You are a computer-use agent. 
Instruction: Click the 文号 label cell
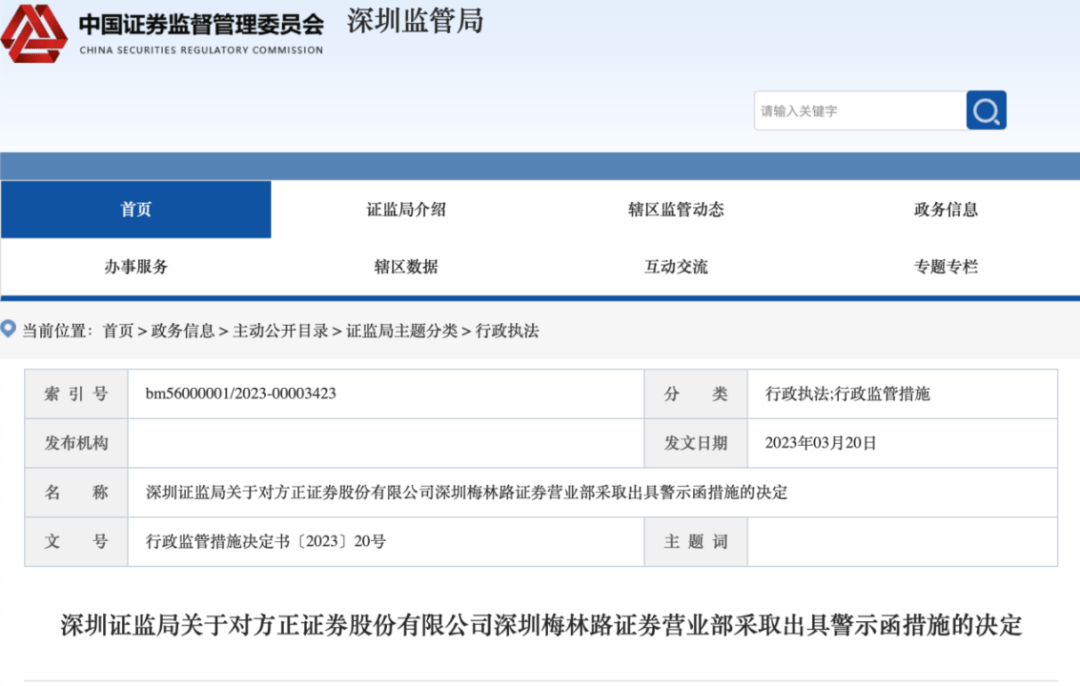76,541
